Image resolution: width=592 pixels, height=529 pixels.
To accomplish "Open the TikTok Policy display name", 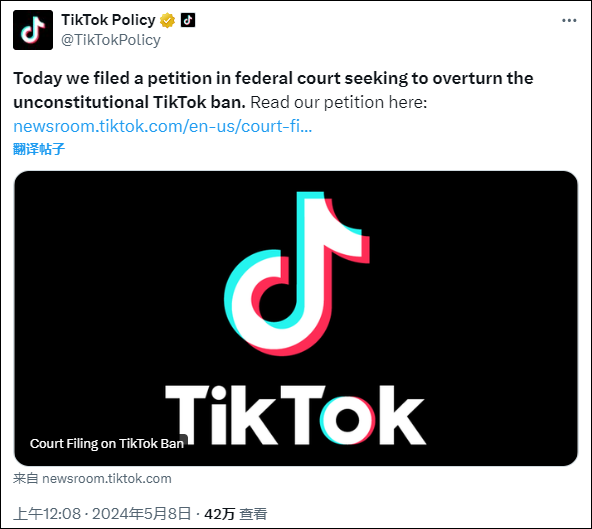I will [108, 20].
